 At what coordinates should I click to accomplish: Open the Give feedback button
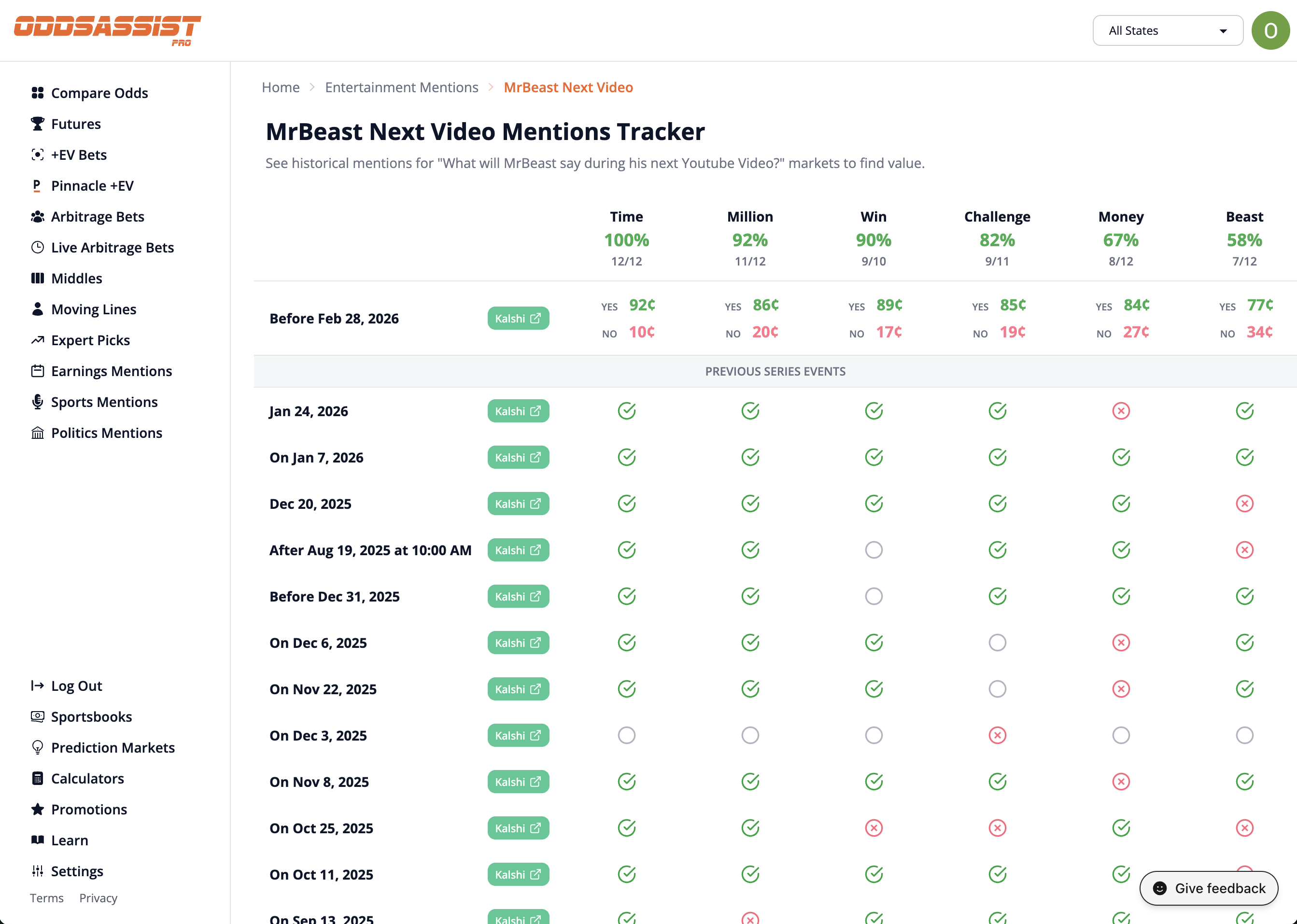pos(1208,888)
